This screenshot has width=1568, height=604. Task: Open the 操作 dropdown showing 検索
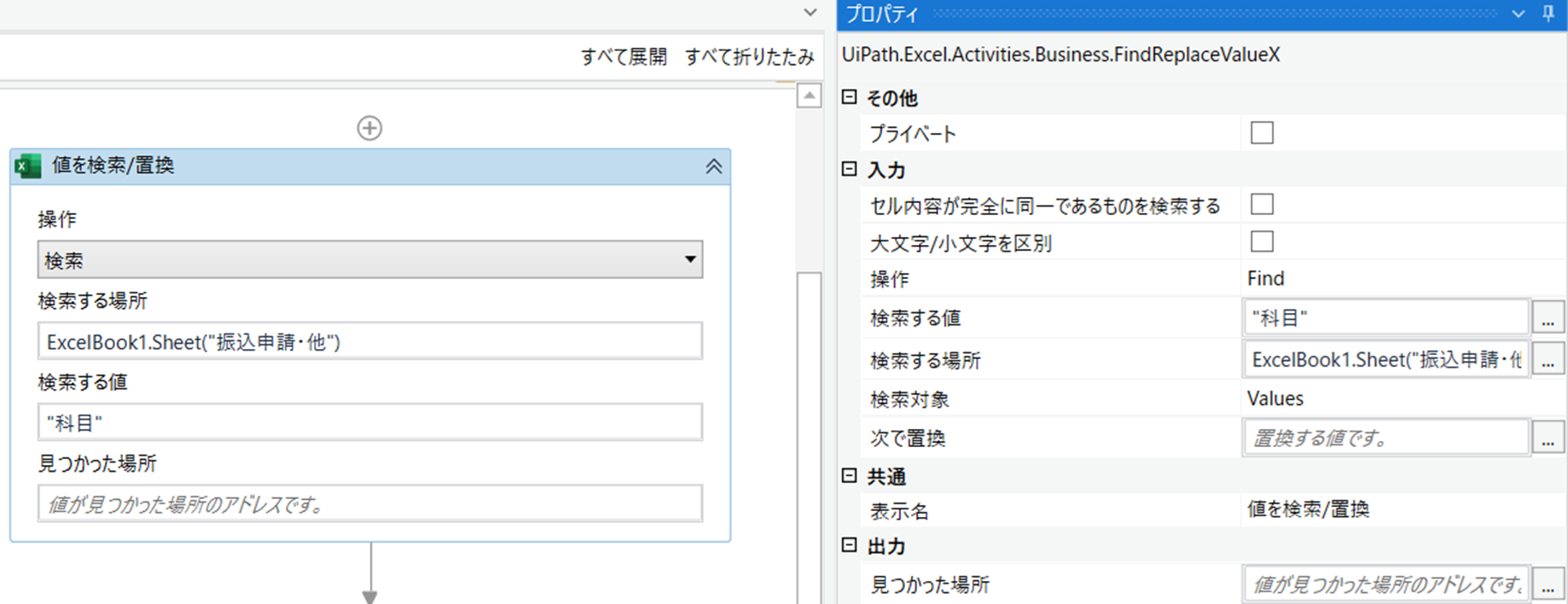[x=369, y=259]
